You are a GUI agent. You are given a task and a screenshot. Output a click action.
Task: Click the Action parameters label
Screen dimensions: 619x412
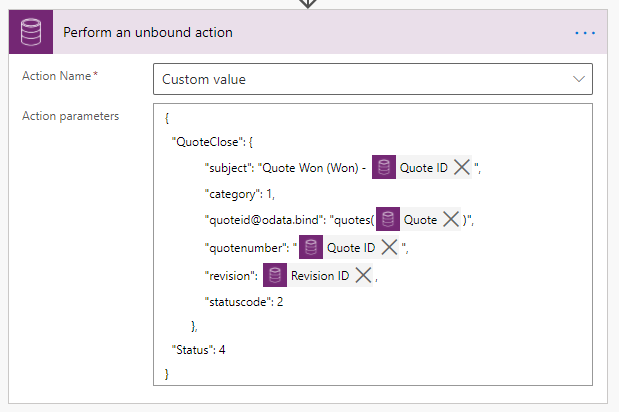click(71, 116)
